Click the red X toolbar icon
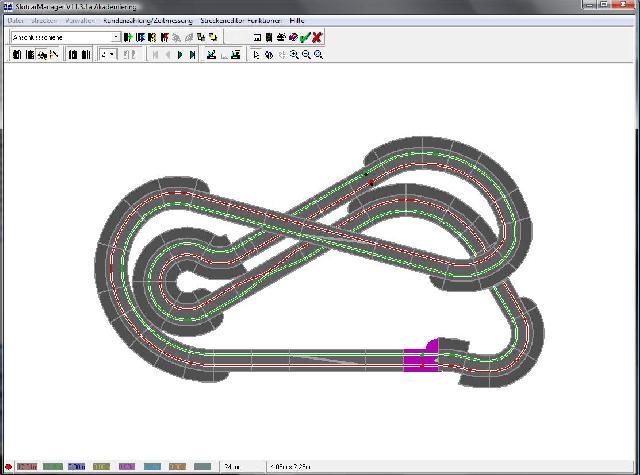 pyautogui.click(x=317, y=37)
